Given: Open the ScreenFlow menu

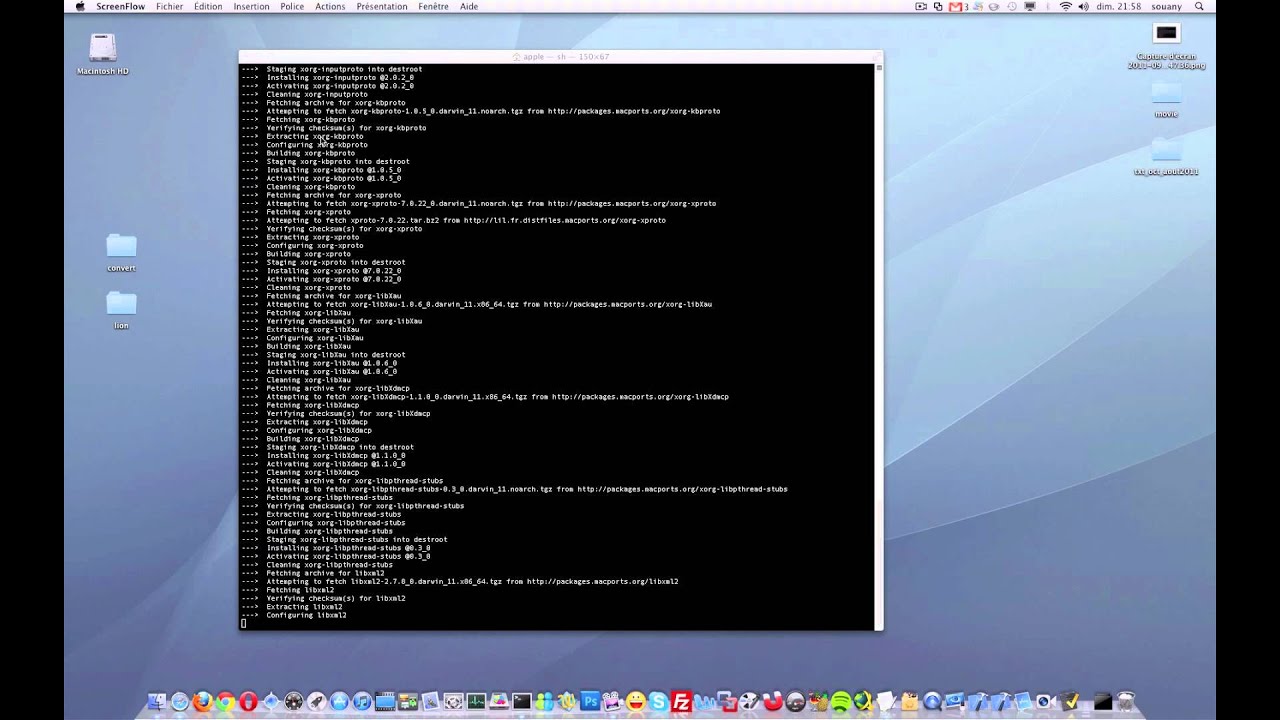Looking at the screenshot, I should click(x=121, y=6).
